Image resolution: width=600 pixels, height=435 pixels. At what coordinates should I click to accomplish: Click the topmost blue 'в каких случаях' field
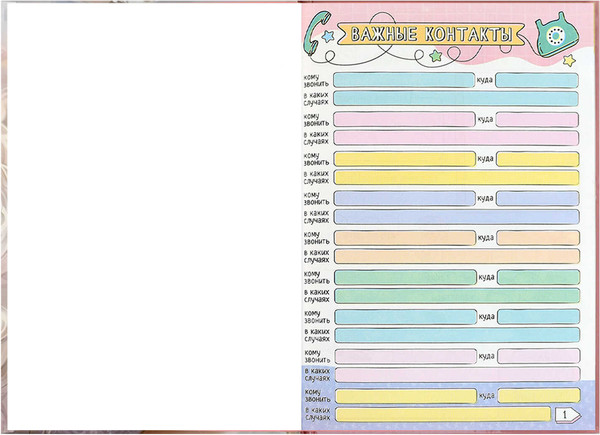pos(455,99)
